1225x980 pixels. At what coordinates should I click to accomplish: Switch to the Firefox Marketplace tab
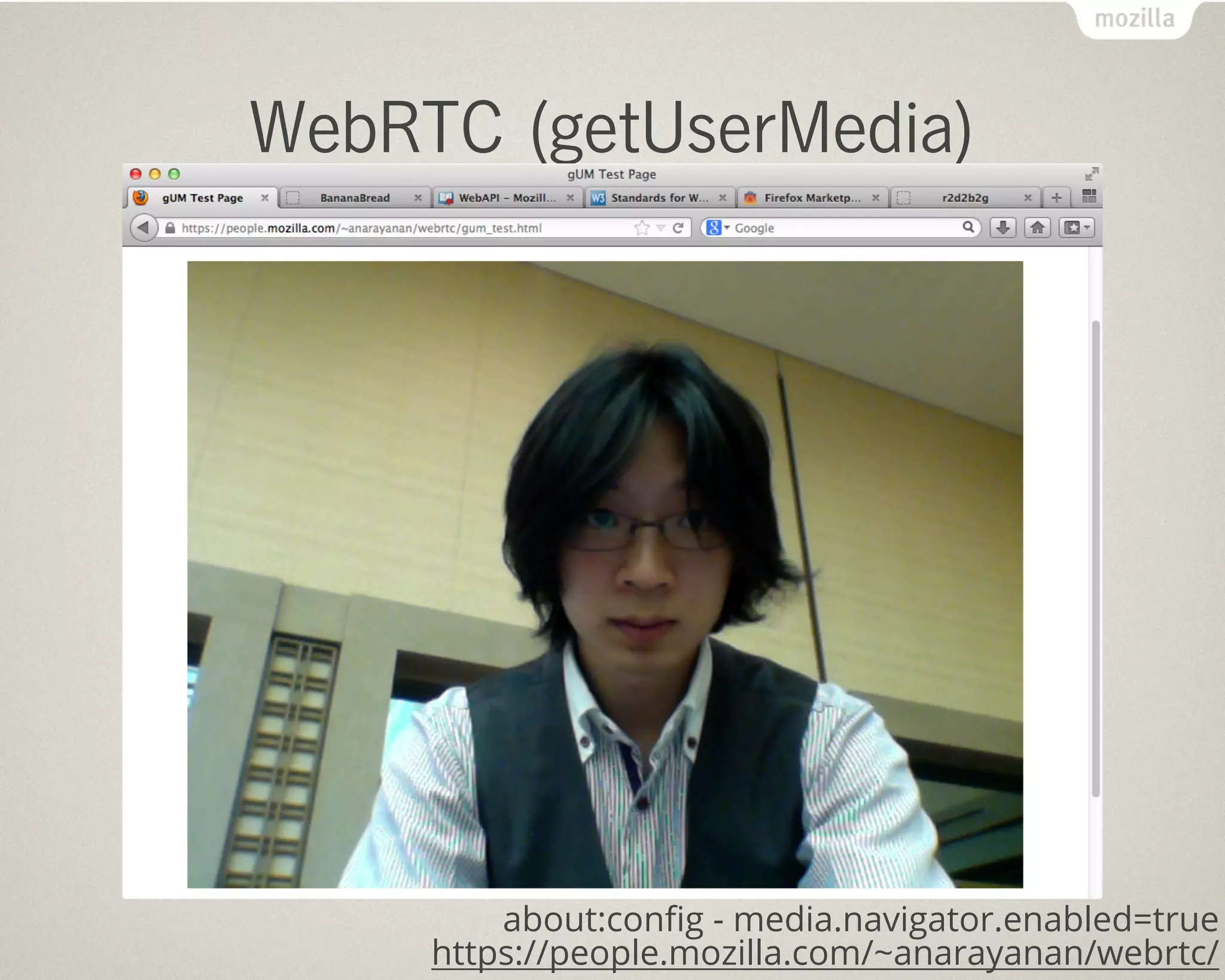[812, 198]
